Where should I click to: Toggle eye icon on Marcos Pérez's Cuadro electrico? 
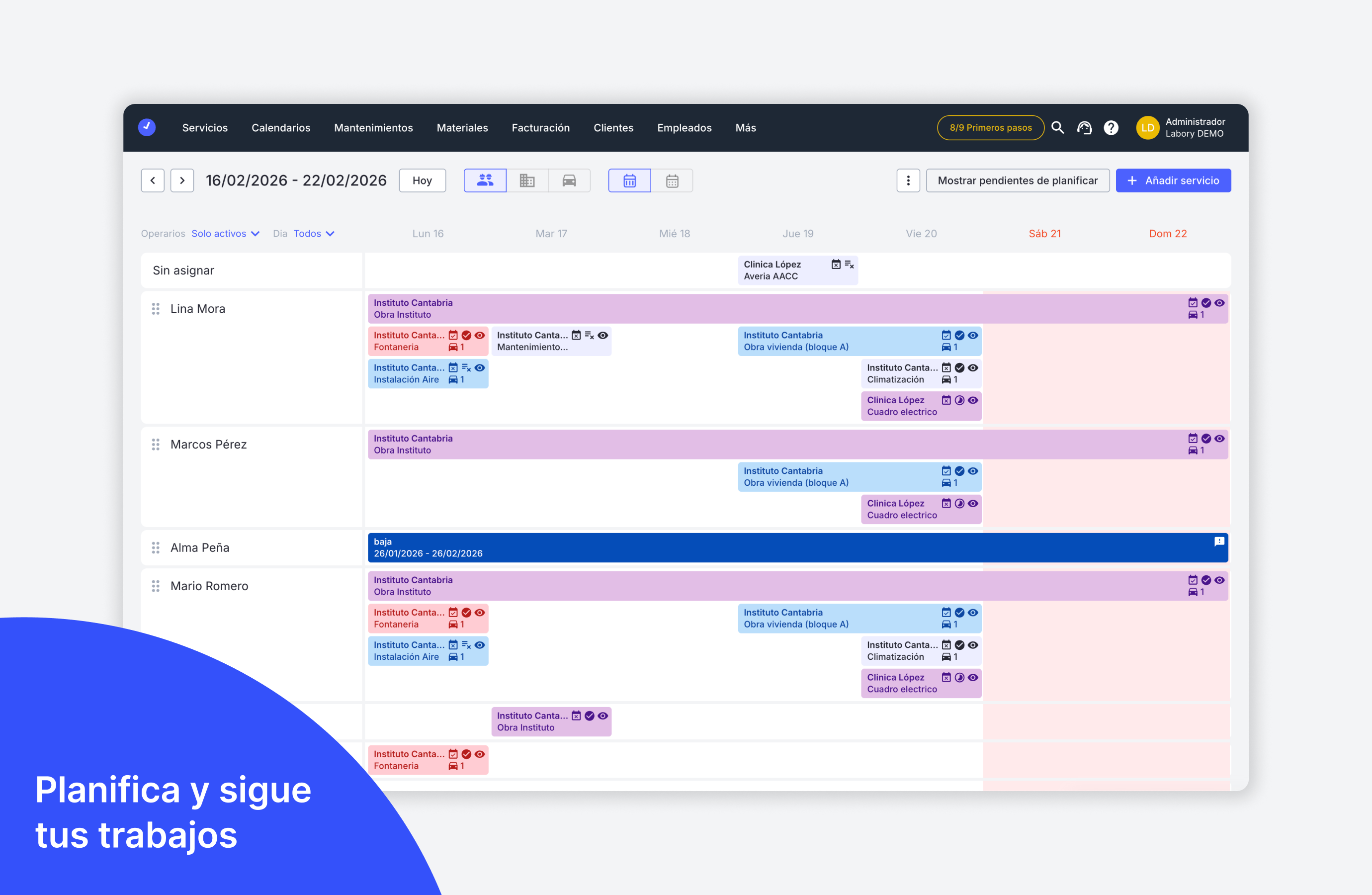(x=973, y=503)
